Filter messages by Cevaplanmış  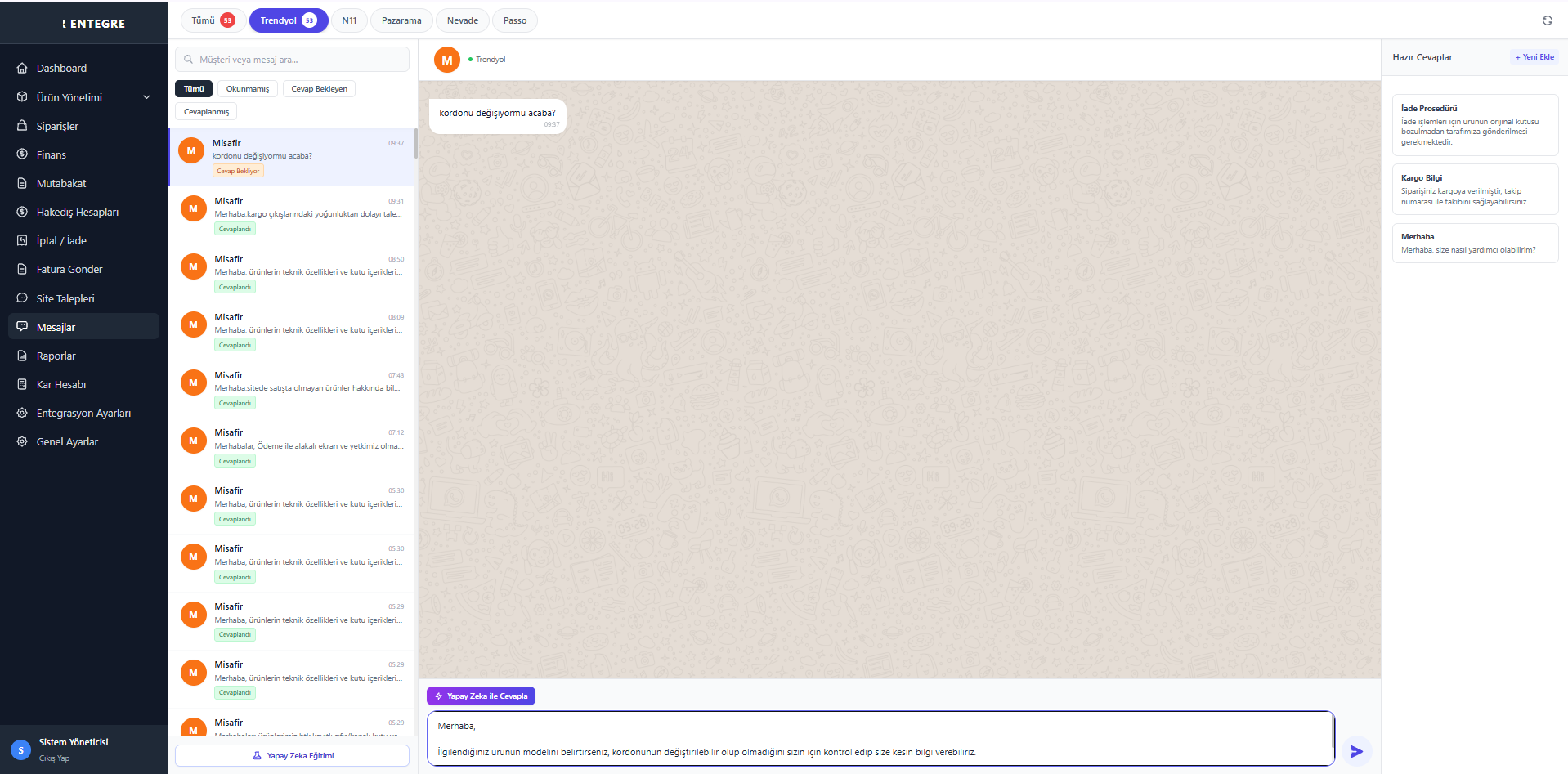(206, 112)
